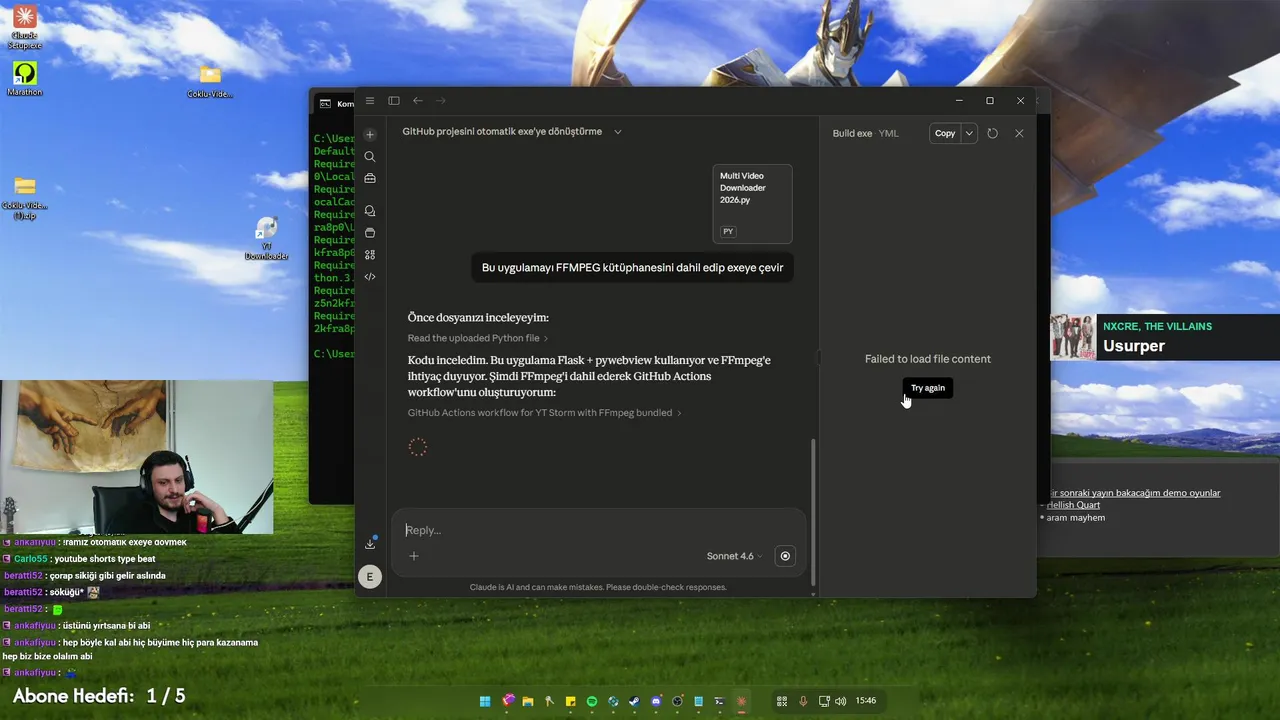Switch to Command Prompt in the taskbar
1280x720 pixels.
click(x=719, y=701)
